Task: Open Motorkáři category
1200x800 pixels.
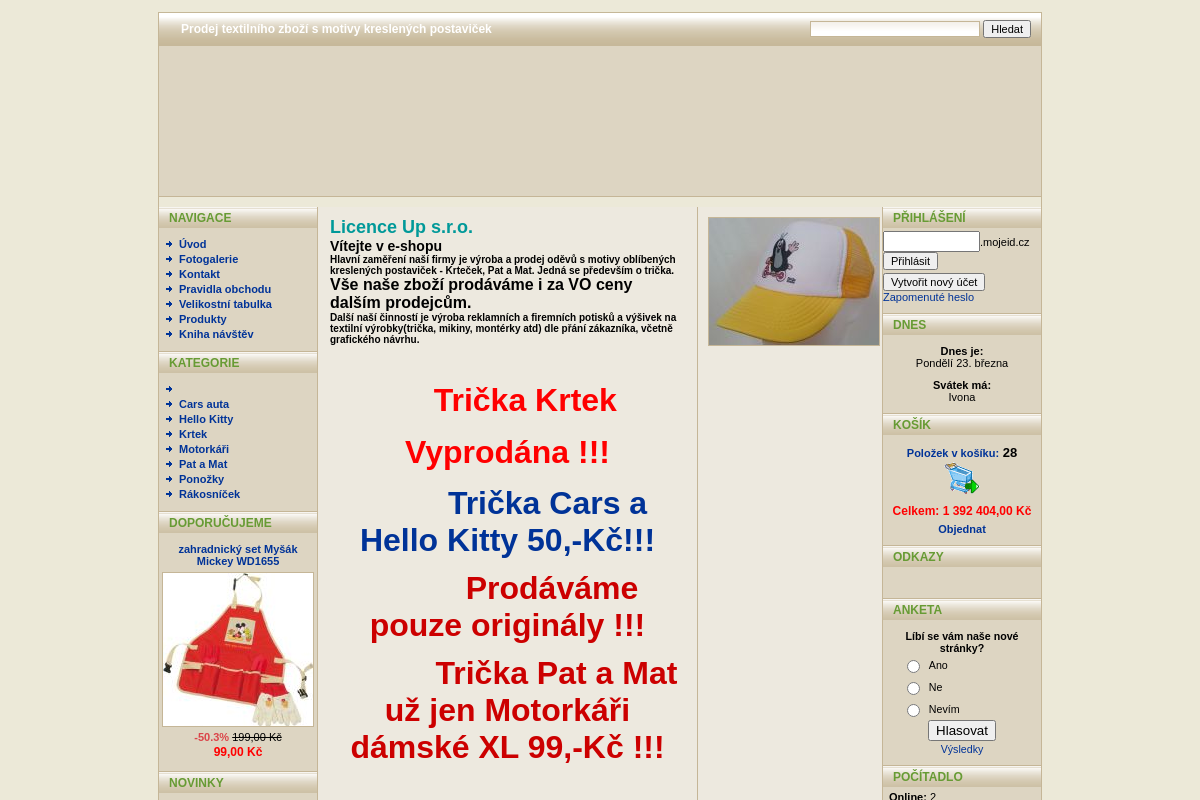Action: (x=204, y=449)
